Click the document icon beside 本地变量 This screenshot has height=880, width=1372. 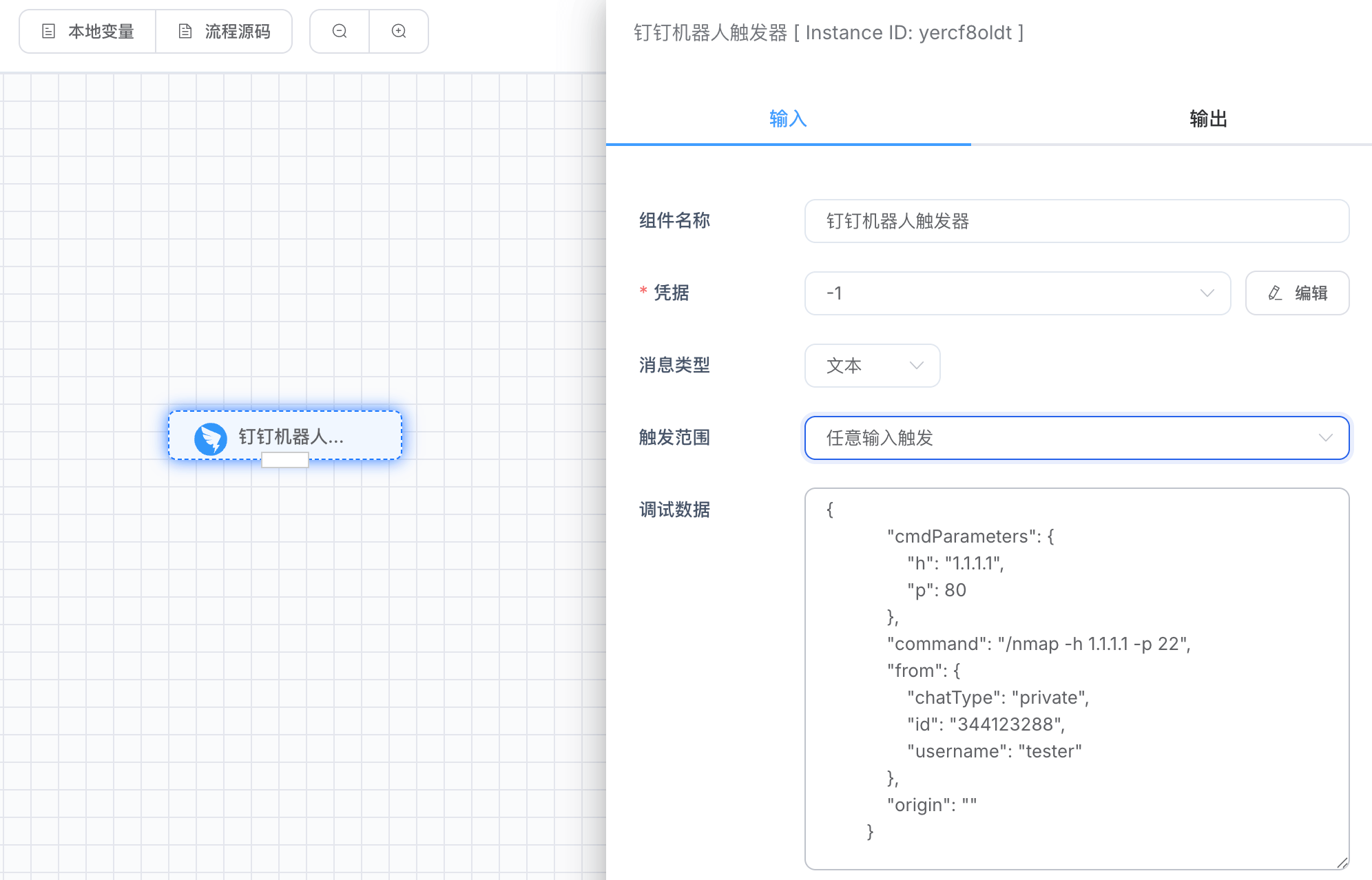(49, 31)
